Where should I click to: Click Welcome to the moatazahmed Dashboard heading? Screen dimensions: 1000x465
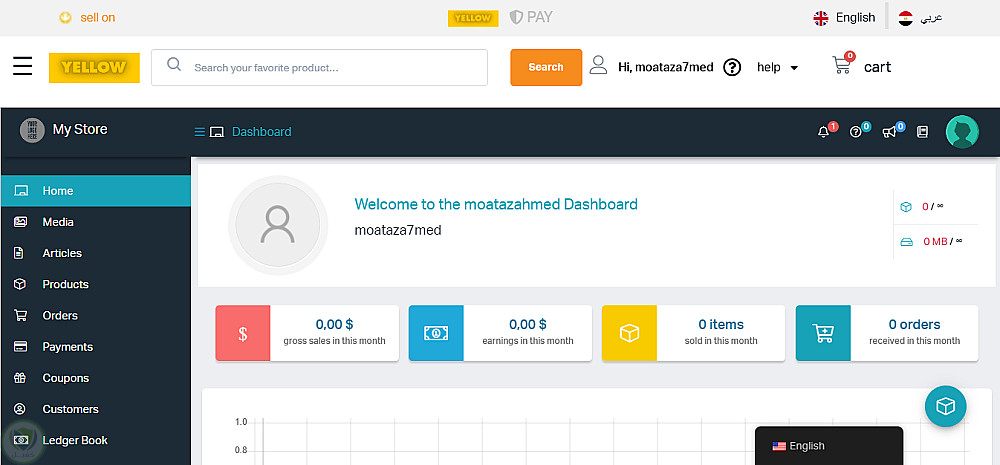click(496, 204)
